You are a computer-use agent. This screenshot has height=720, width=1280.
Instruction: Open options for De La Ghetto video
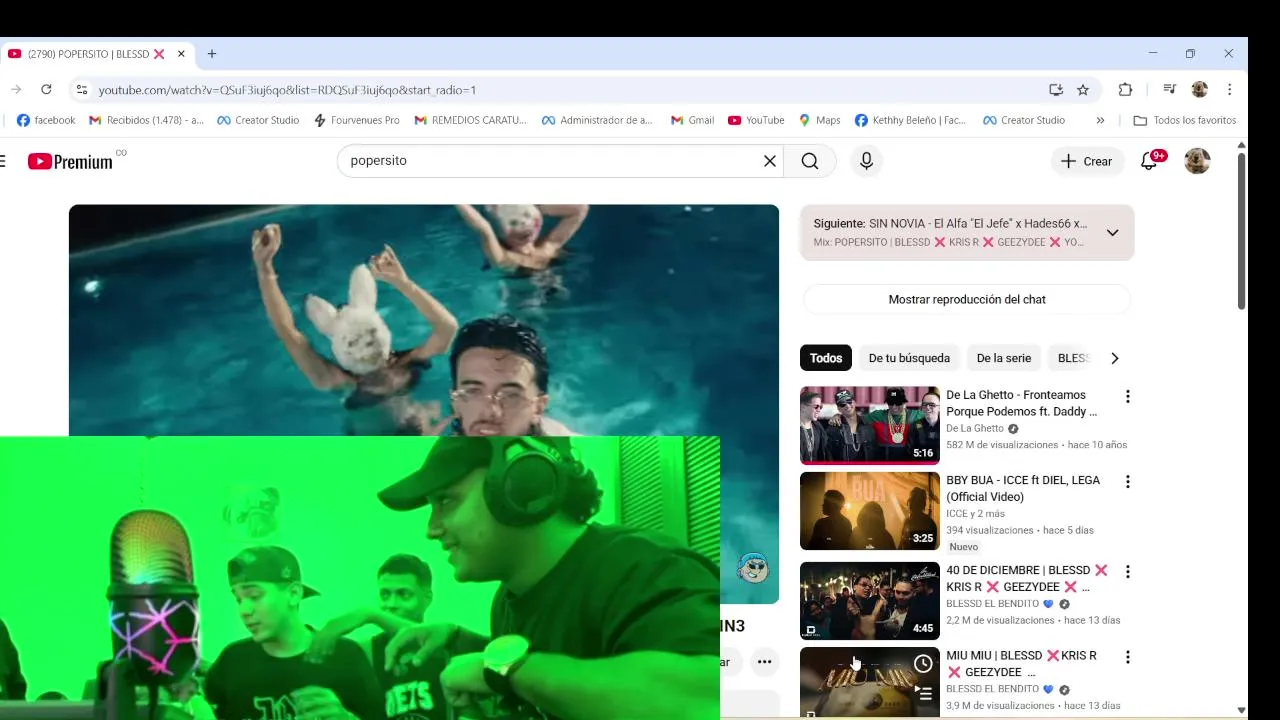point(1127,397)
